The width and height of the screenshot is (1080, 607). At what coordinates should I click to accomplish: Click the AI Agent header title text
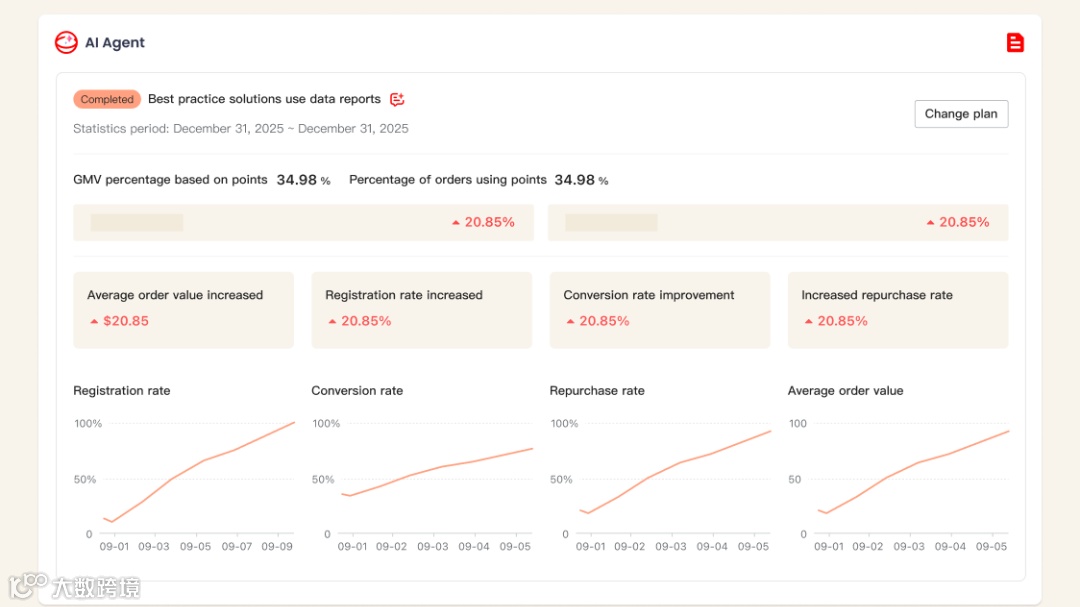click(x=115, y=43)
